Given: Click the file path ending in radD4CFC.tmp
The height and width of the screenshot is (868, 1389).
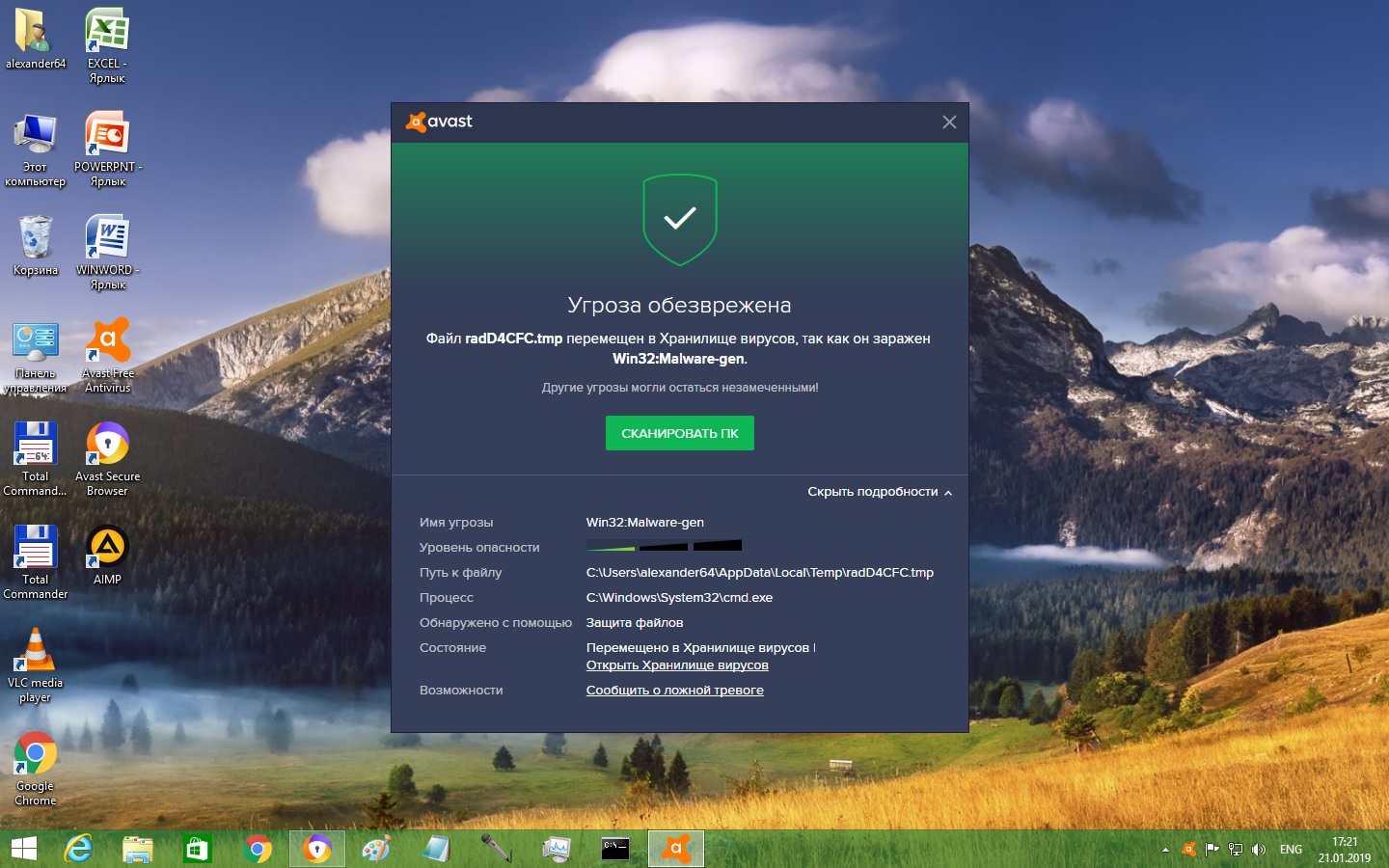Looking at the screenshot, I should click(760, 572).
